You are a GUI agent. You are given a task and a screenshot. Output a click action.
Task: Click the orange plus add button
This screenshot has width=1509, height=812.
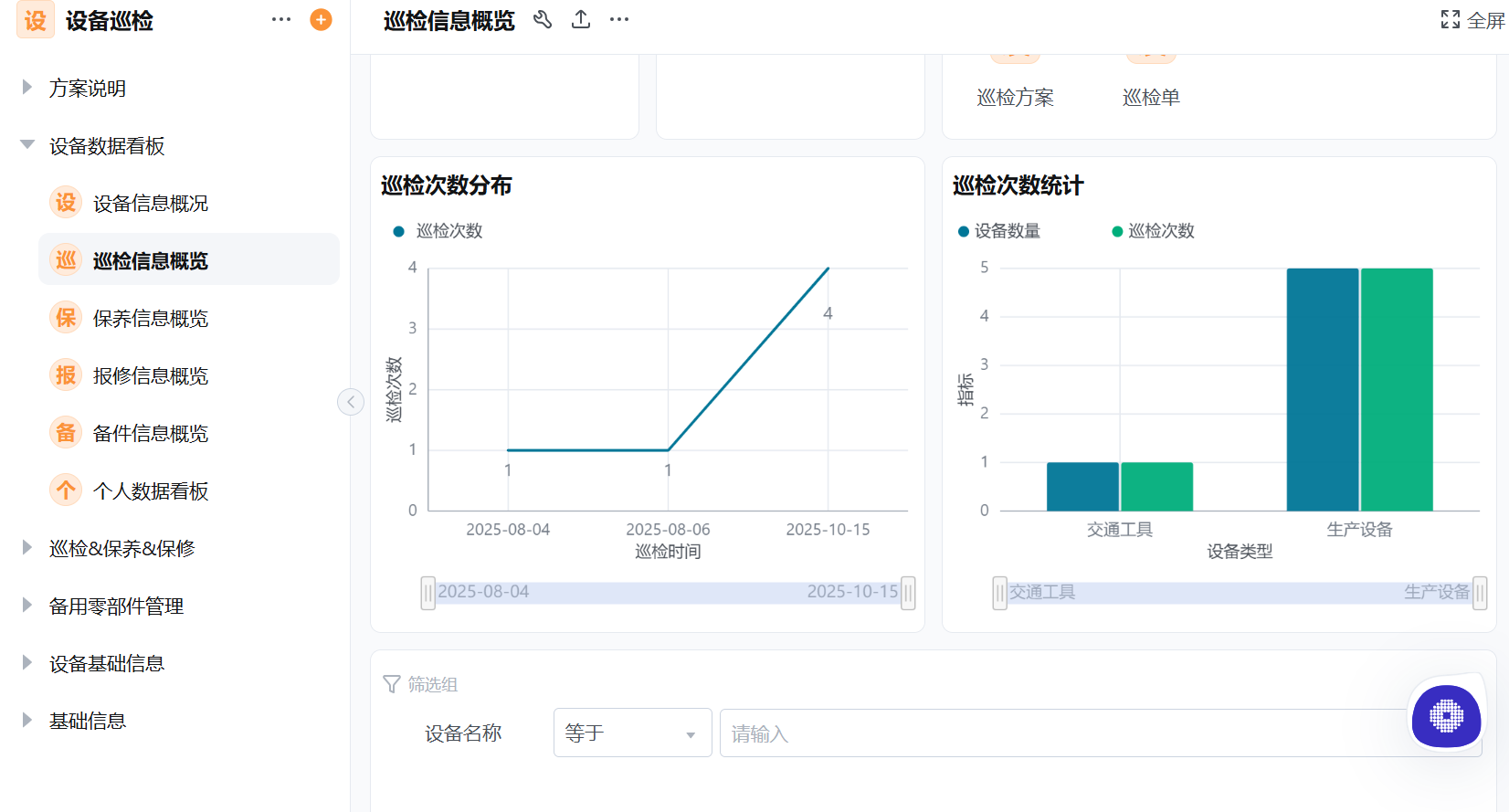click(321, 20)
